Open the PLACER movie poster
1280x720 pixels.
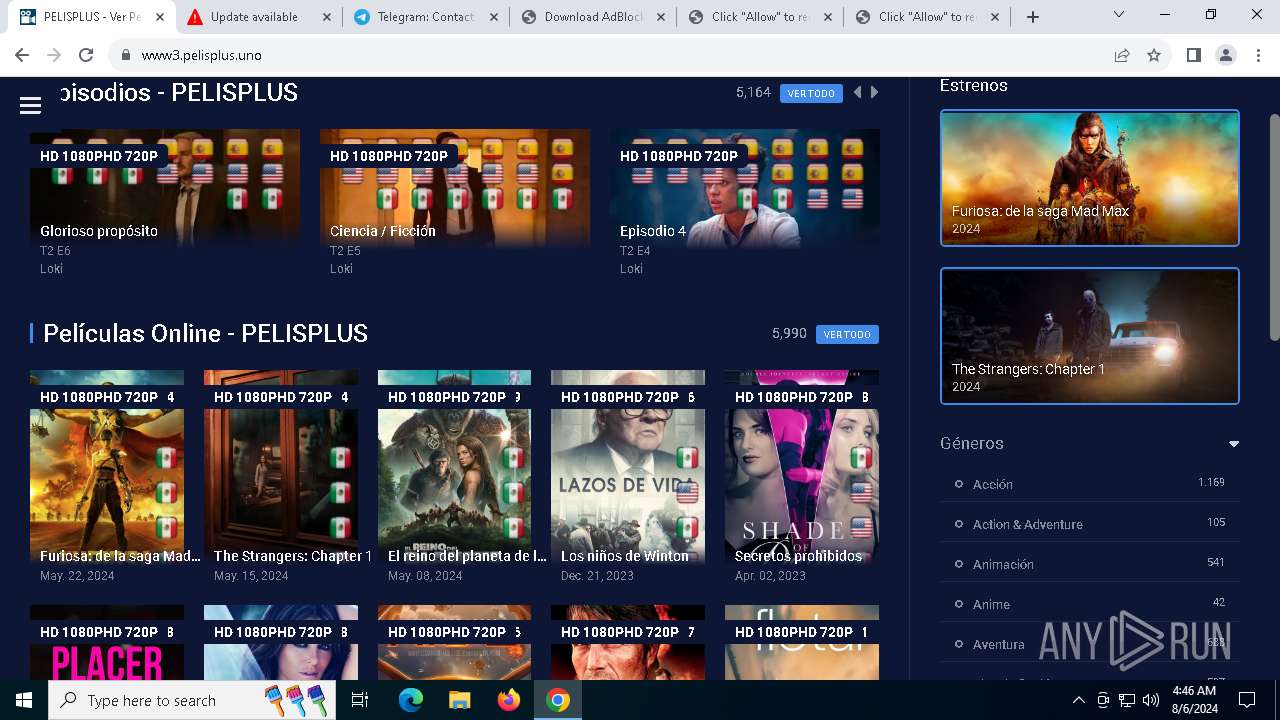point(107,642)
